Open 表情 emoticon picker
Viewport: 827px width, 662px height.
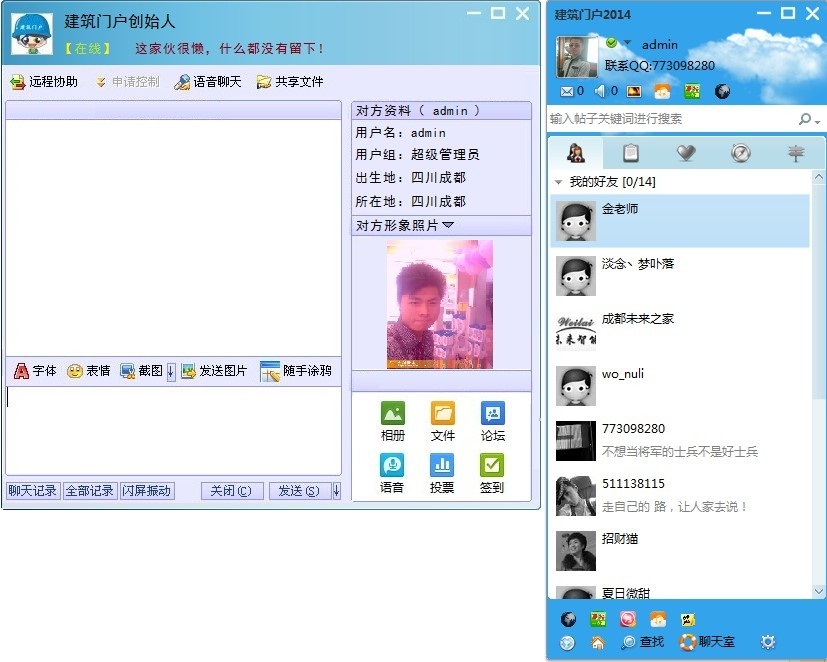(x=89, y=371)
